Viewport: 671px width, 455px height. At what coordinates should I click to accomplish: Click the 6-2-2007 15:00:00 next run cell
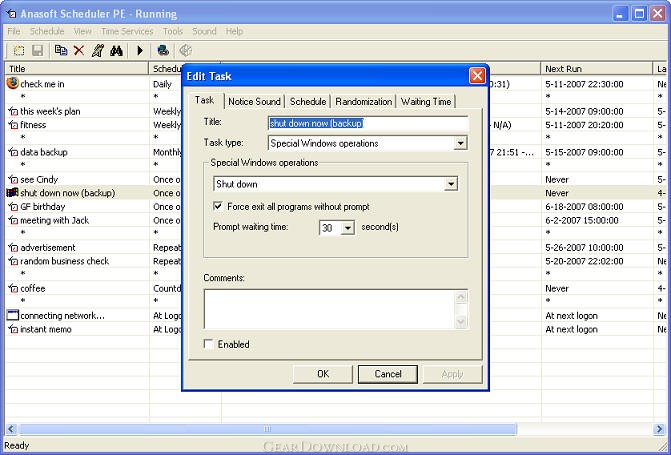[x=582, y=220]
